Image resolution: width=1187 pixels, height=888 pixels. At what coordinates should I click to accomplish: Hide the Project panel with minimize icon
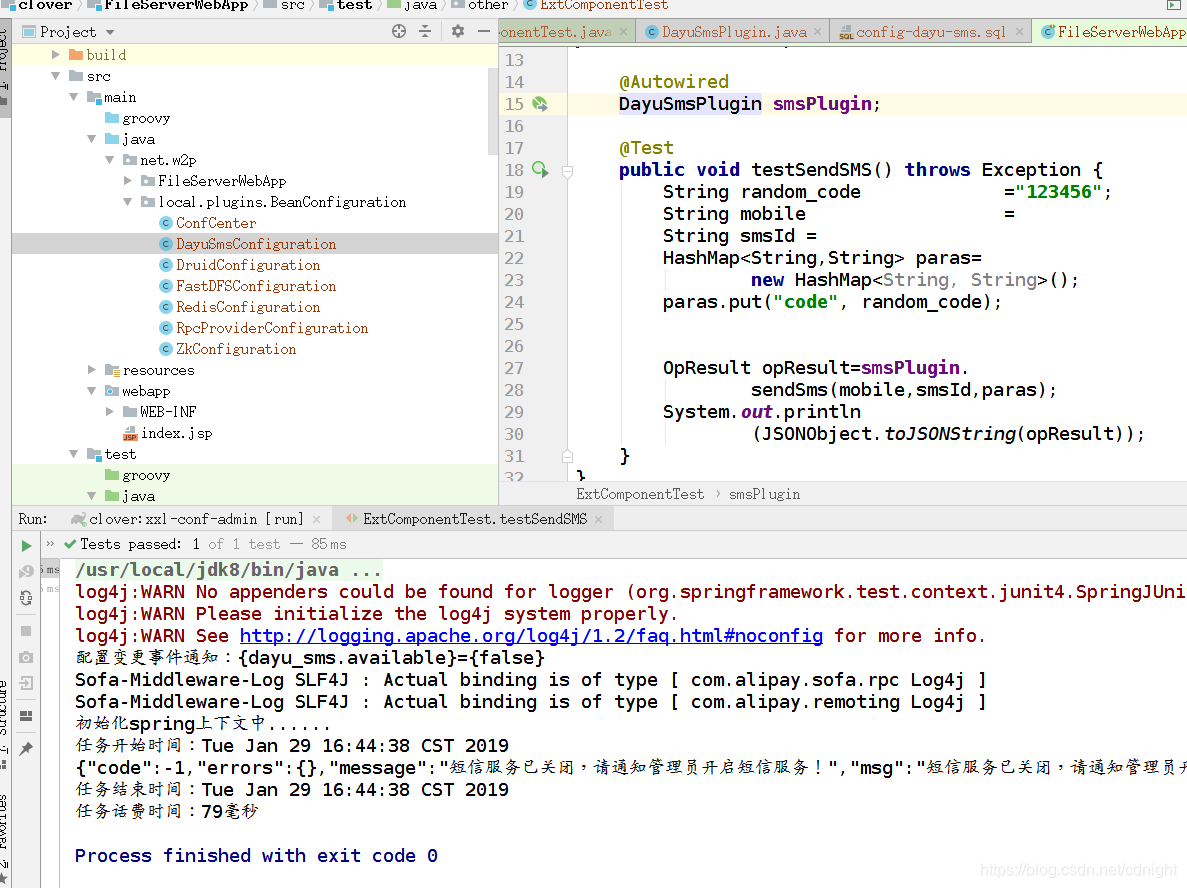pos(484,31)
